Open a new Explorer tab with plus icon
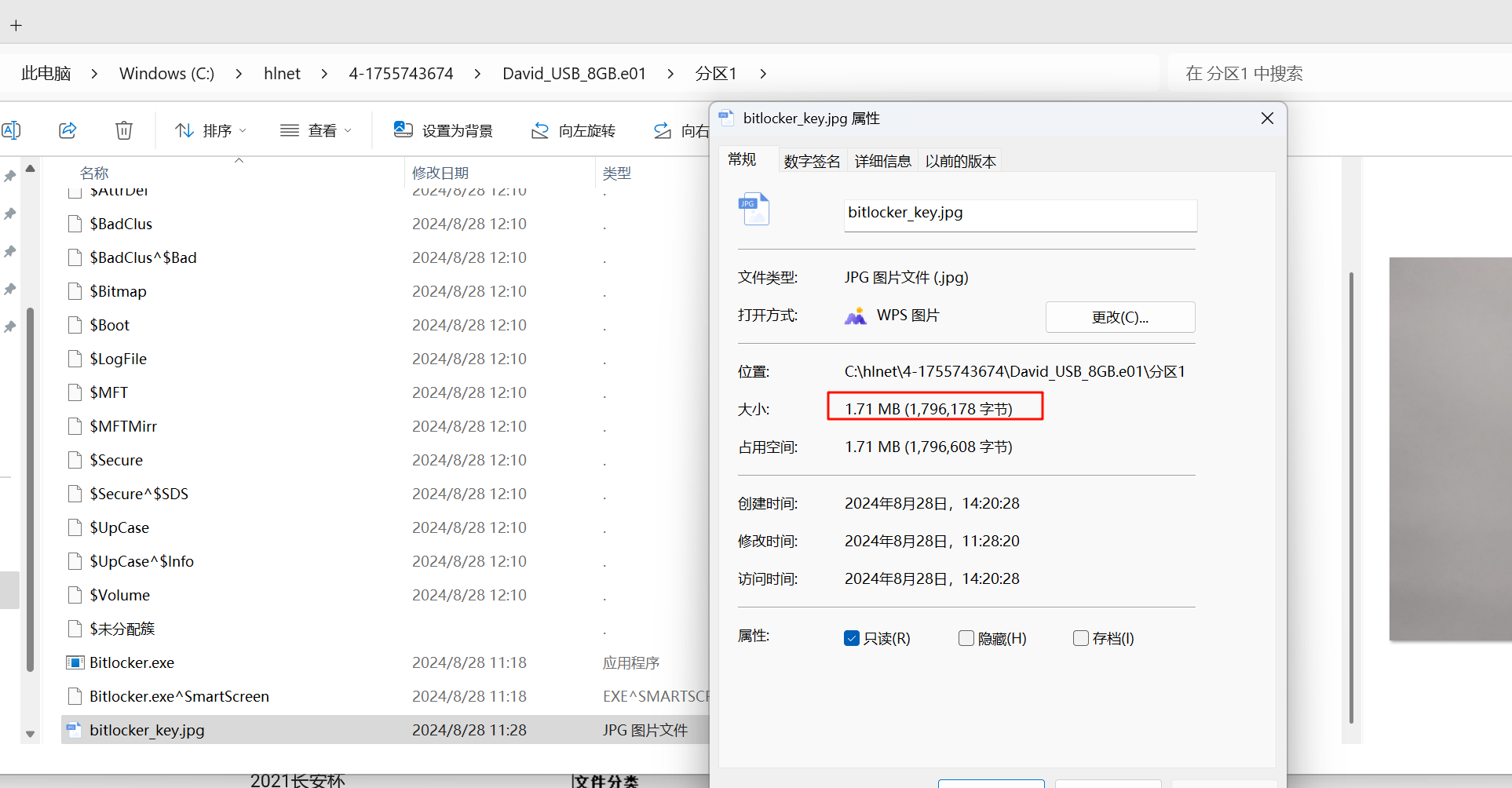 [16, 25]
